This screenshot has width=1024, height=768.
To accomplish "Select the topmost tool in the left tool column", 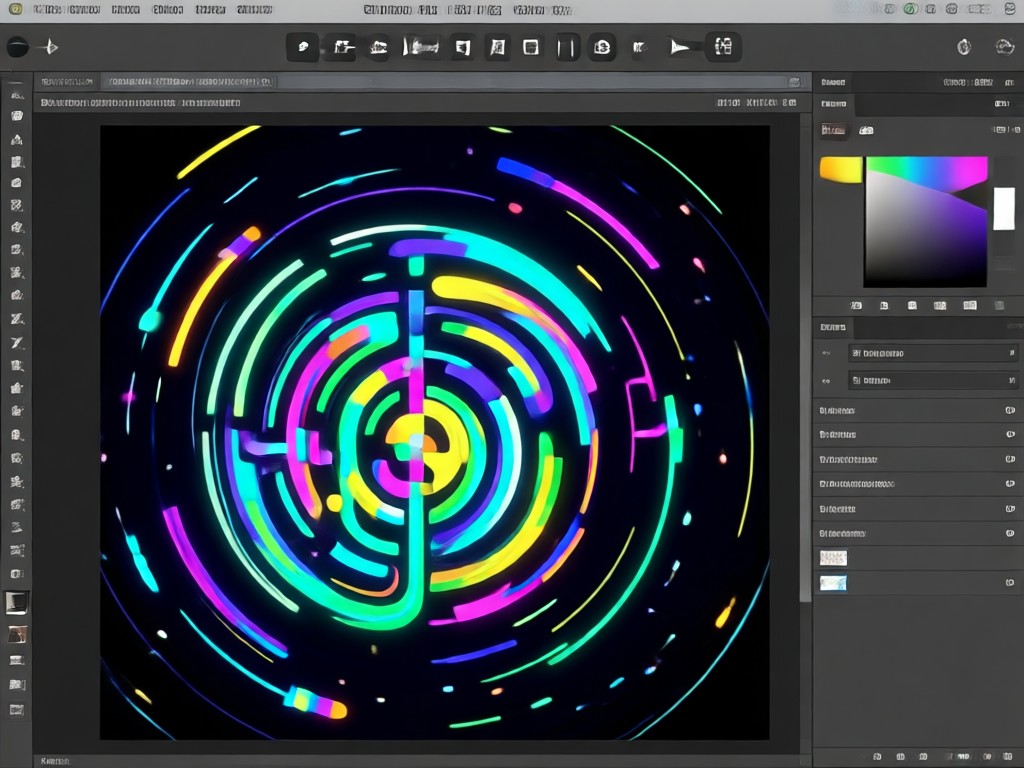I will click(17, 95).
